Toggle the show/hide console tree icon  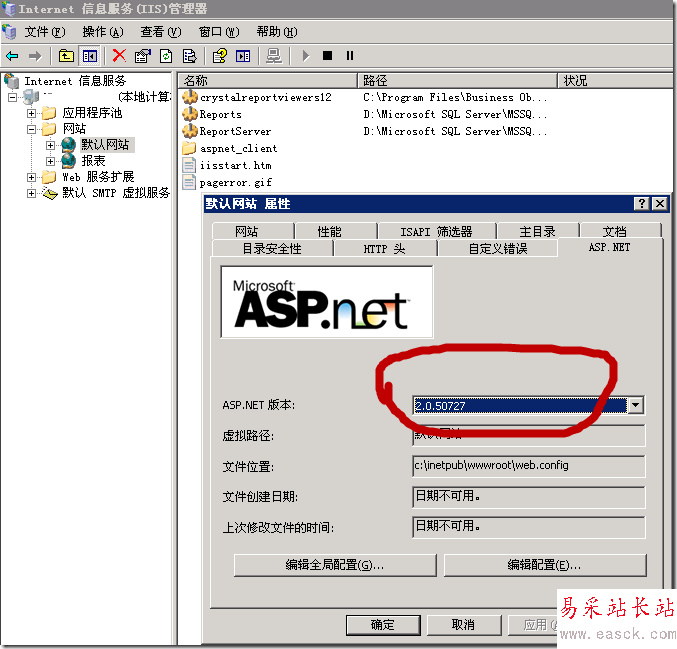tap(90, 56)
